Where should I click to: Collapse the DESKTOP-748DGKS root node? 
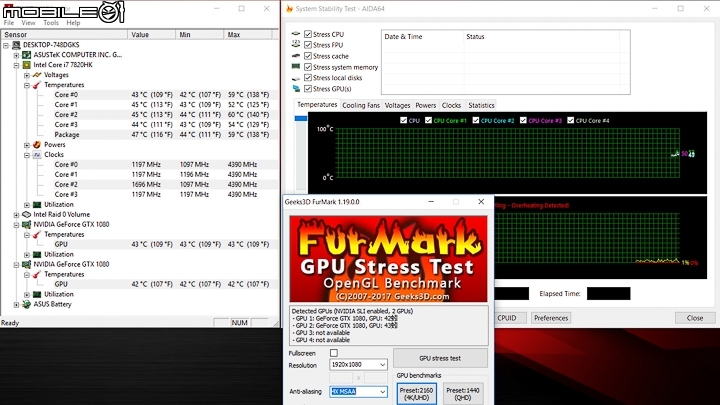pyautogui.click(x=6, y=45)
